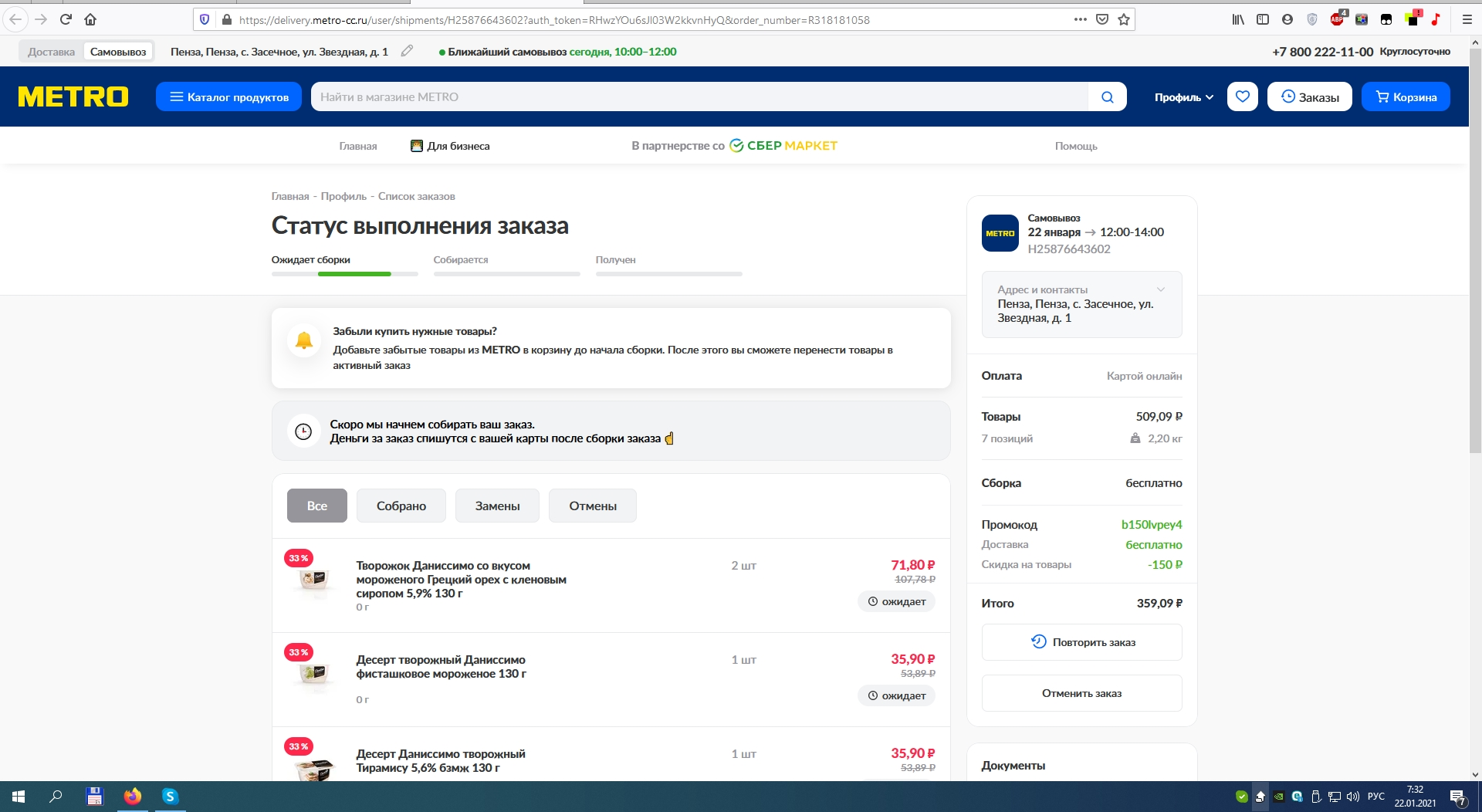This screenshot has width=1482, height=812.
Task: Open Корзина shopping cart
Action: coord(1406,96)
